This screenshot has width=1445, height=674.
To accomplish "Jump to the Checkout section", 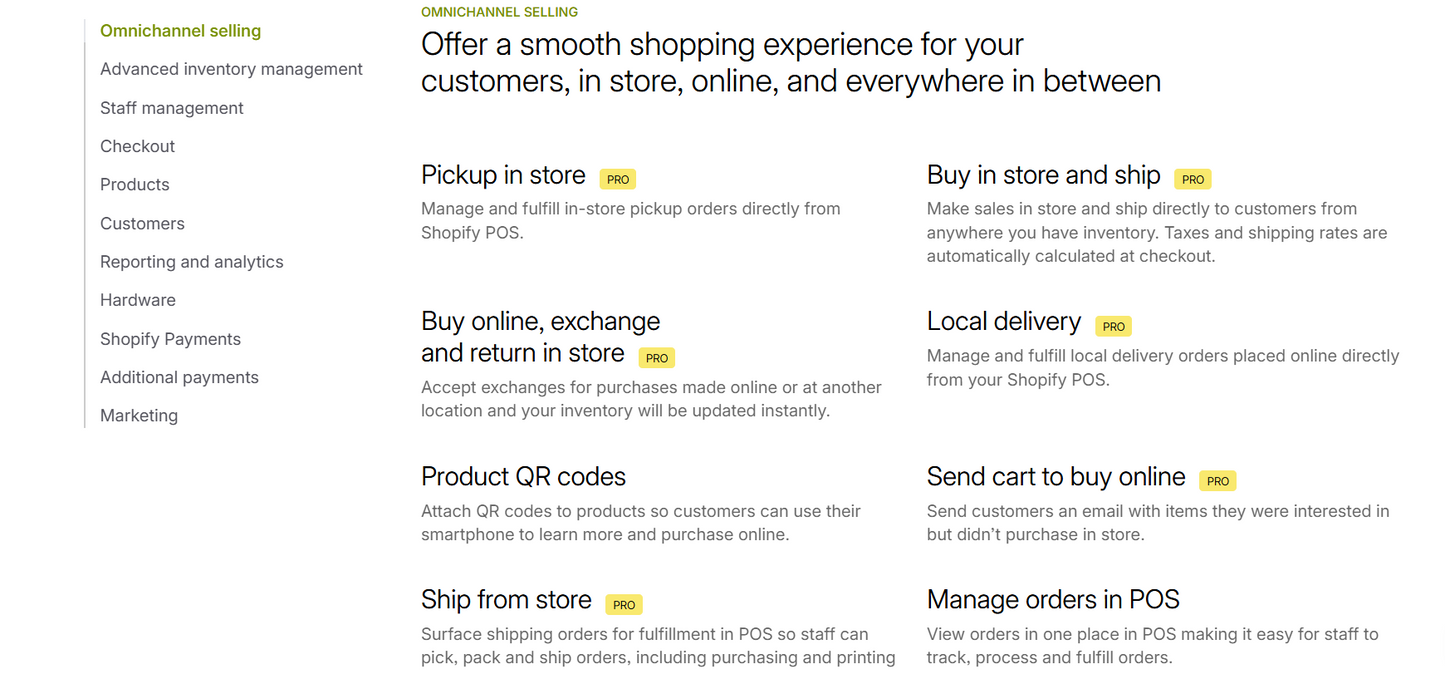I will click(138, 146).
